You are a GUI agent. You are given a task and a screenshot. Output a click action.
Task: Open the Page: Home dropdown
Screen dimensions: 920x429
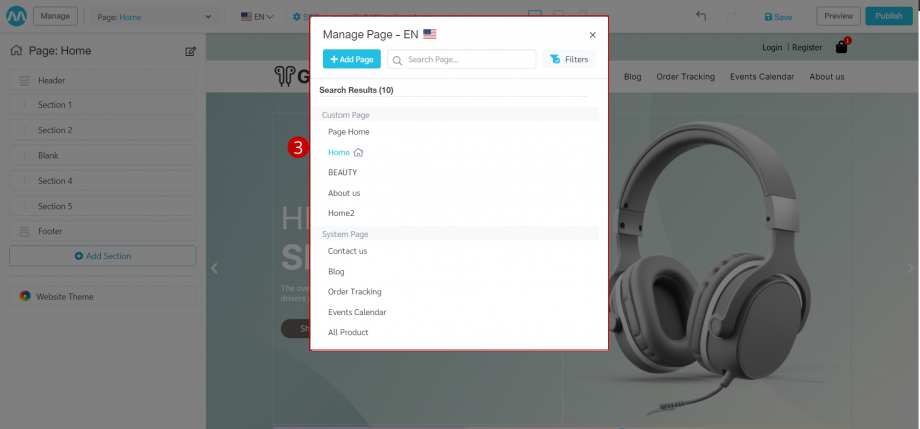tap(155, 17)
